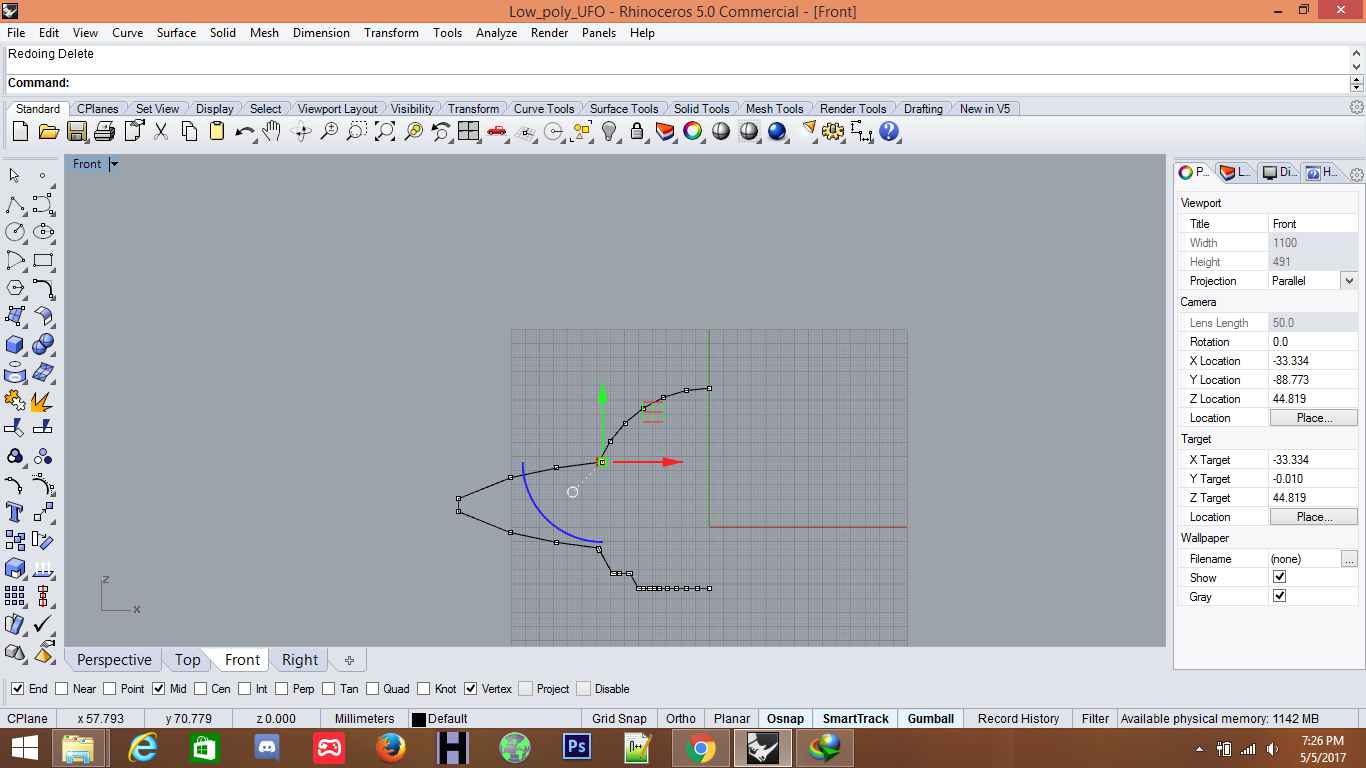This screenshot has height=768, width=1366.
Task: Click the Print icon
Action: [104, 131]
